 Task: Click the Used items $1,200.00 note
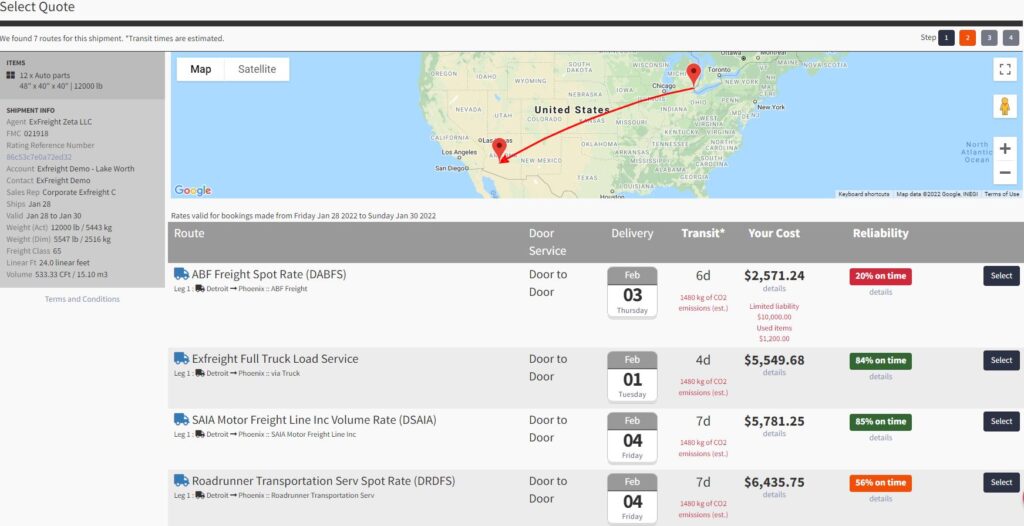coord(774,333)
